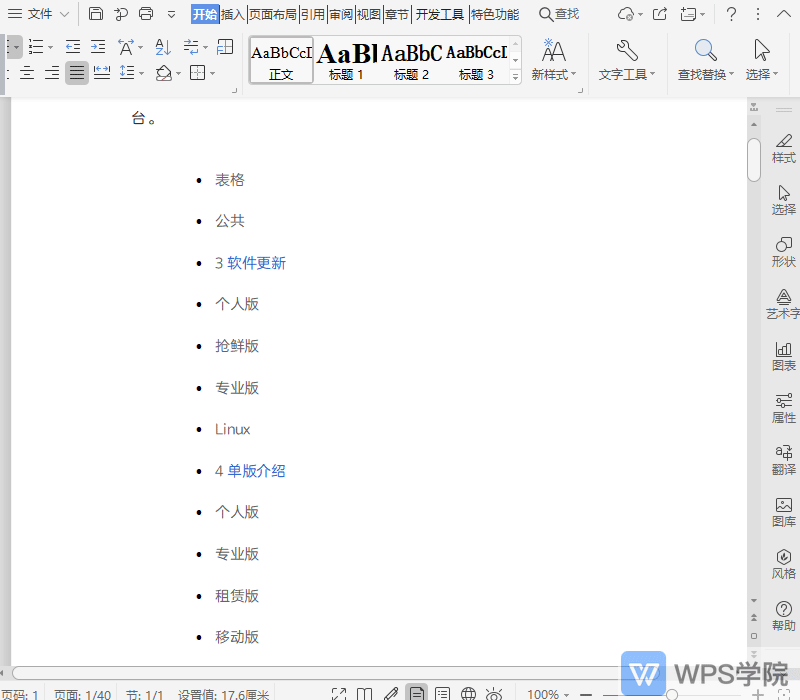
Task: Click the '4 单版介绍' link in document
Action: point(250,470)
